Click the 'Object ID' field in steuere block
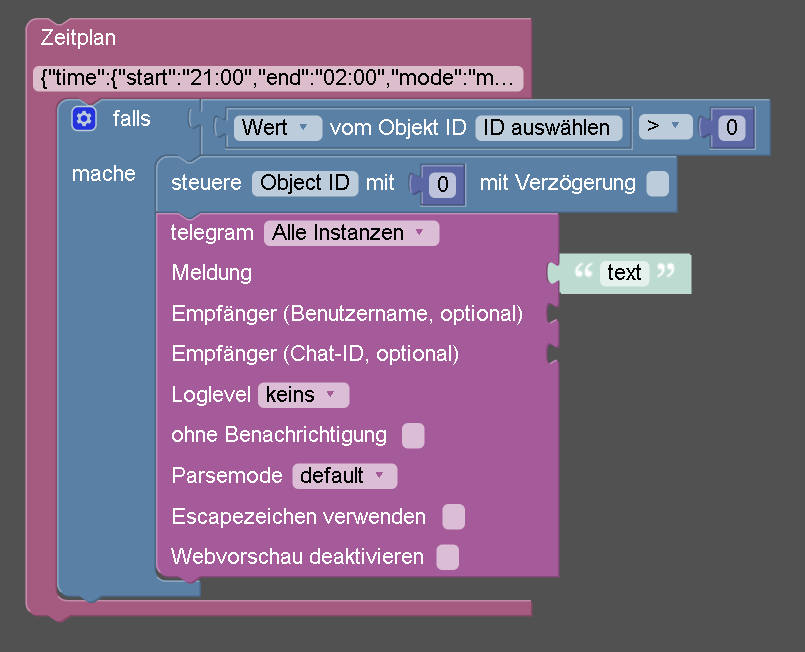The image size is (805, 652). (305, 183)
